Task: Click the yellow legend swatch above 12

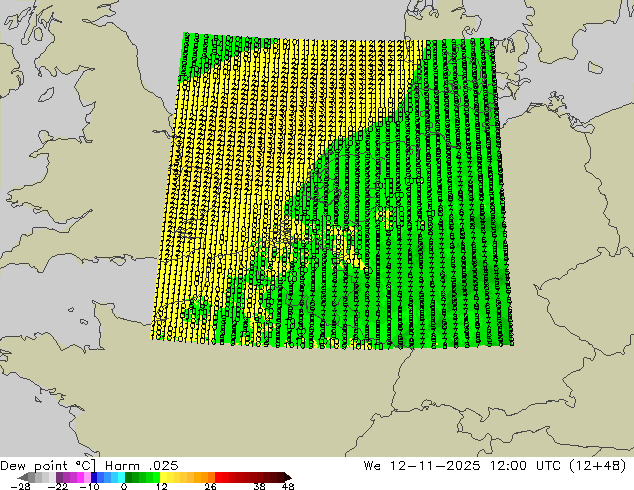Action: (163, 477)
